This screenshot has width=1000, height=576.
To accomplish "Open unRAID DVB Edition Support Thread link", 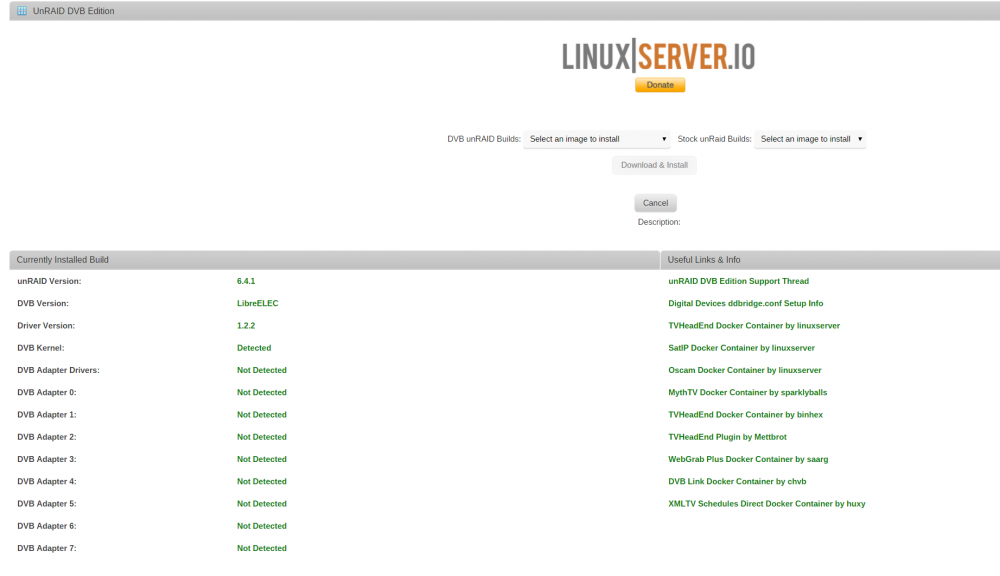I will point(739,281).
